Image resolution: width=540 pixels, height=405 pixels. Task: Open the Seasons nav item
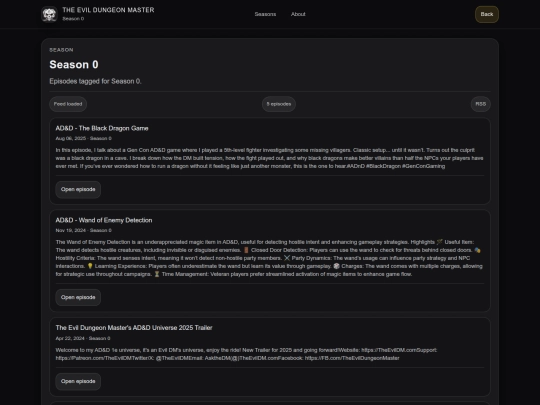(x=265, y=14)
